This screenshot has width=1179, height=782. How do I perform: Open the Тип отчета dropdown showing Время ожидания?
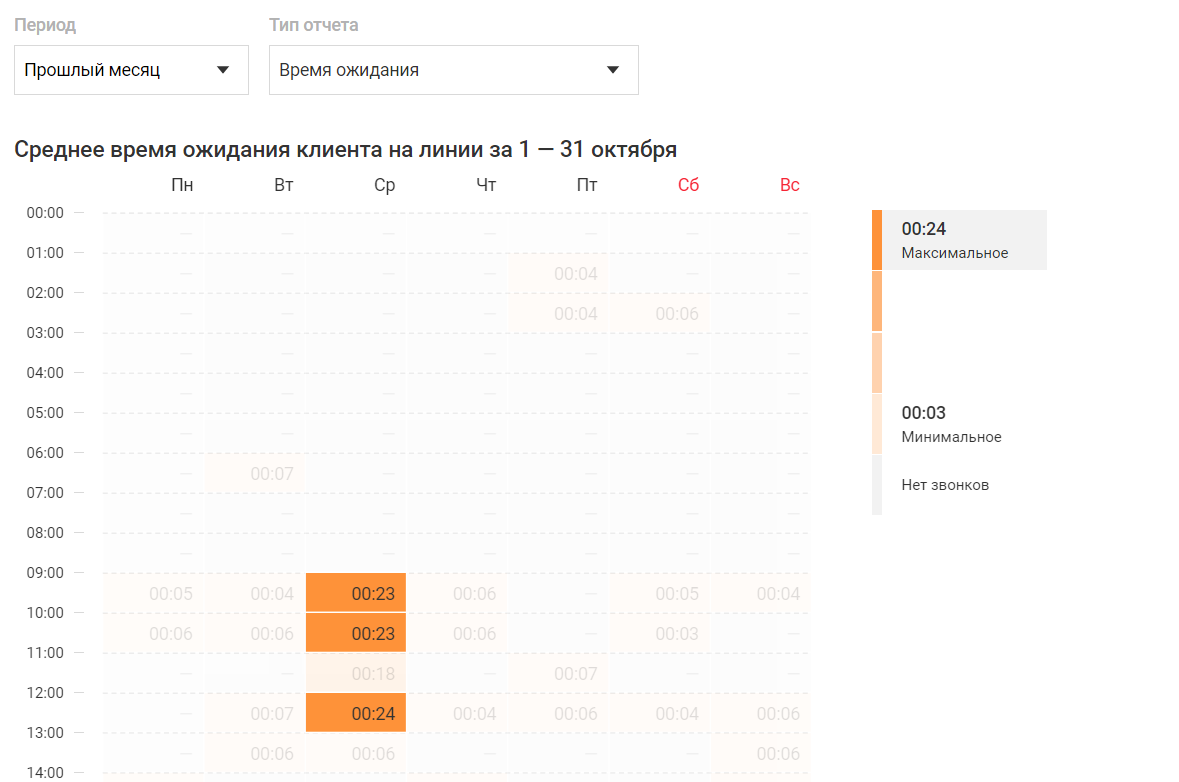[453, 70]
